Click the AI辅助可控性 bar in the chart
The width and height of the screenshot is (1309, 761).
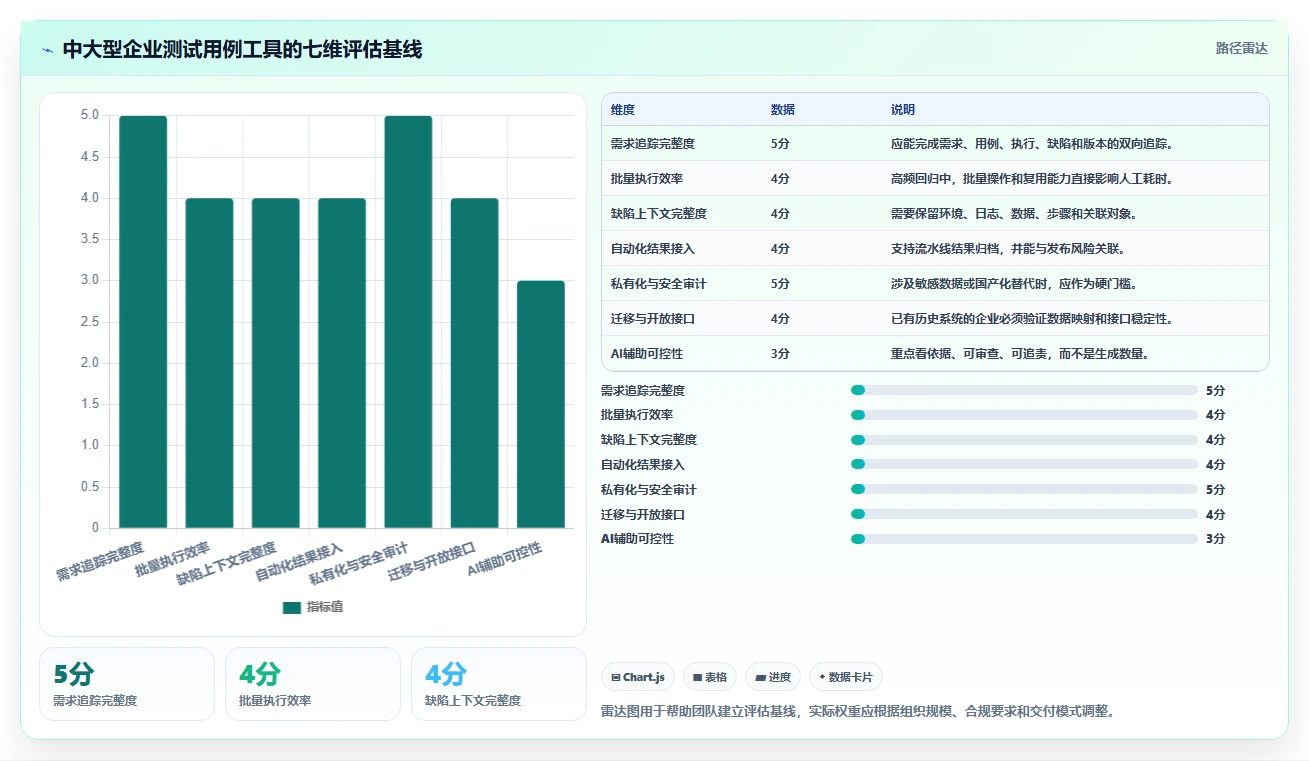point(541,404)
